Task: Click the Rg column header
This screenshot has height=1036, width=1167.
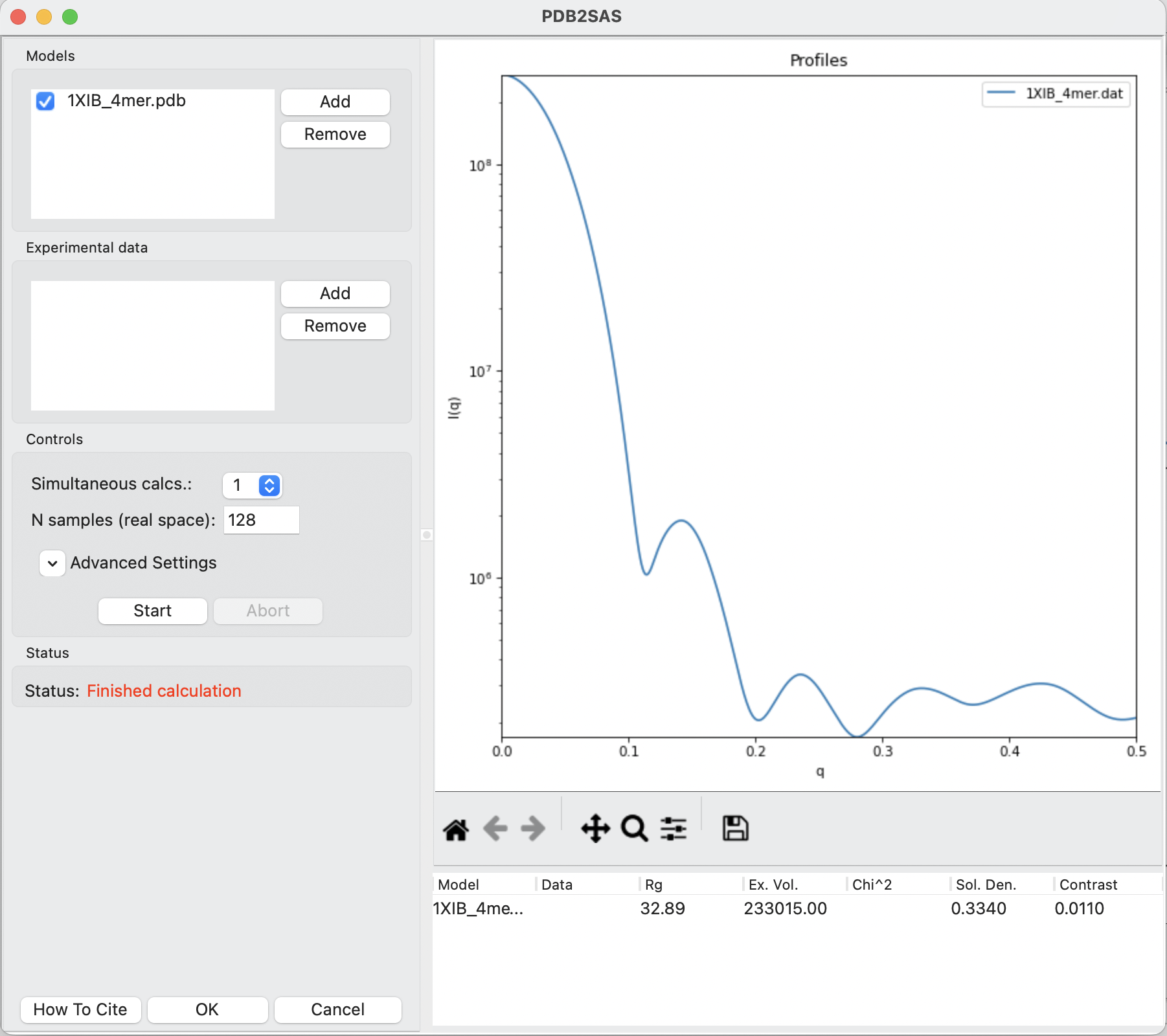Action: click(x=692, y=884)
